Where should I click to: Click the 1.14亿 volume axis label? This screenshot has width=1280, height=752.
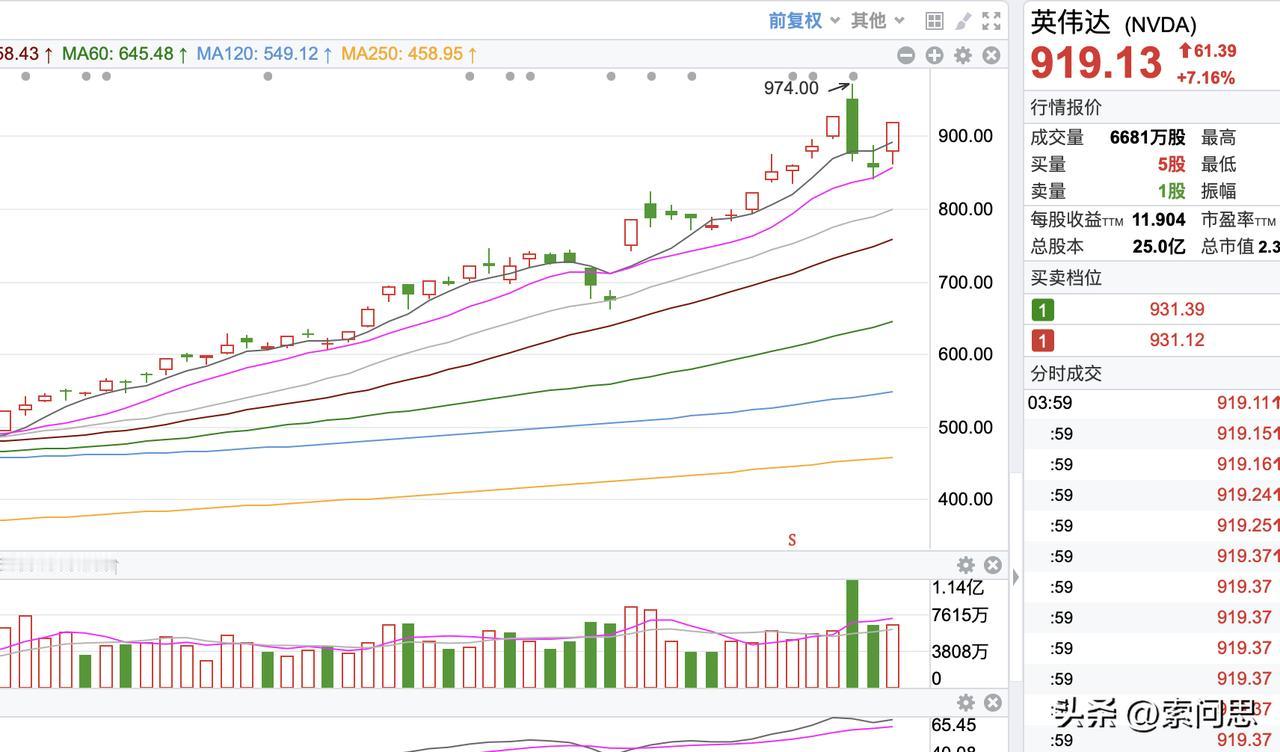click(957, 588)
